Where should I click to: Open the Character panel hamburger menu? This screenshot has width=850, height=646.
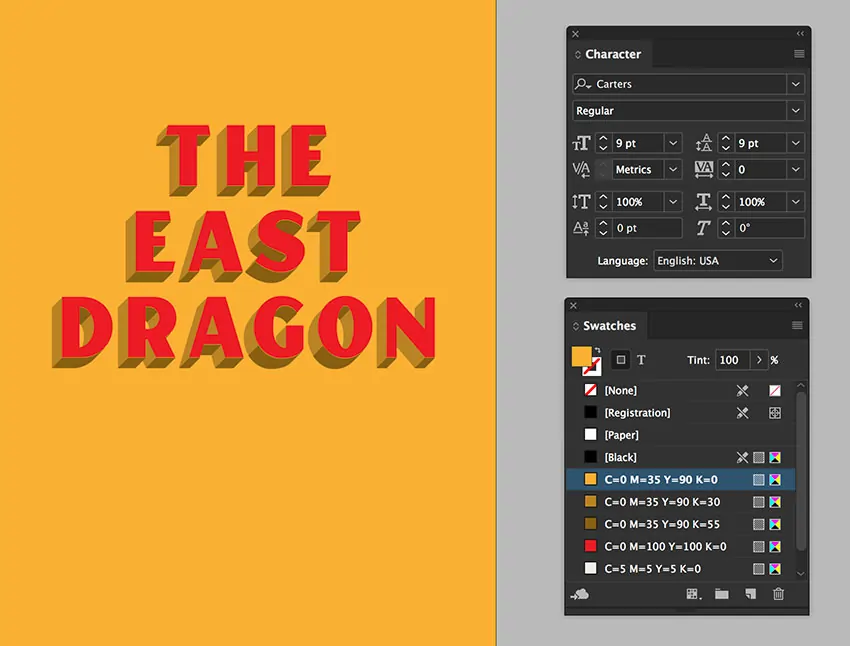799,54
